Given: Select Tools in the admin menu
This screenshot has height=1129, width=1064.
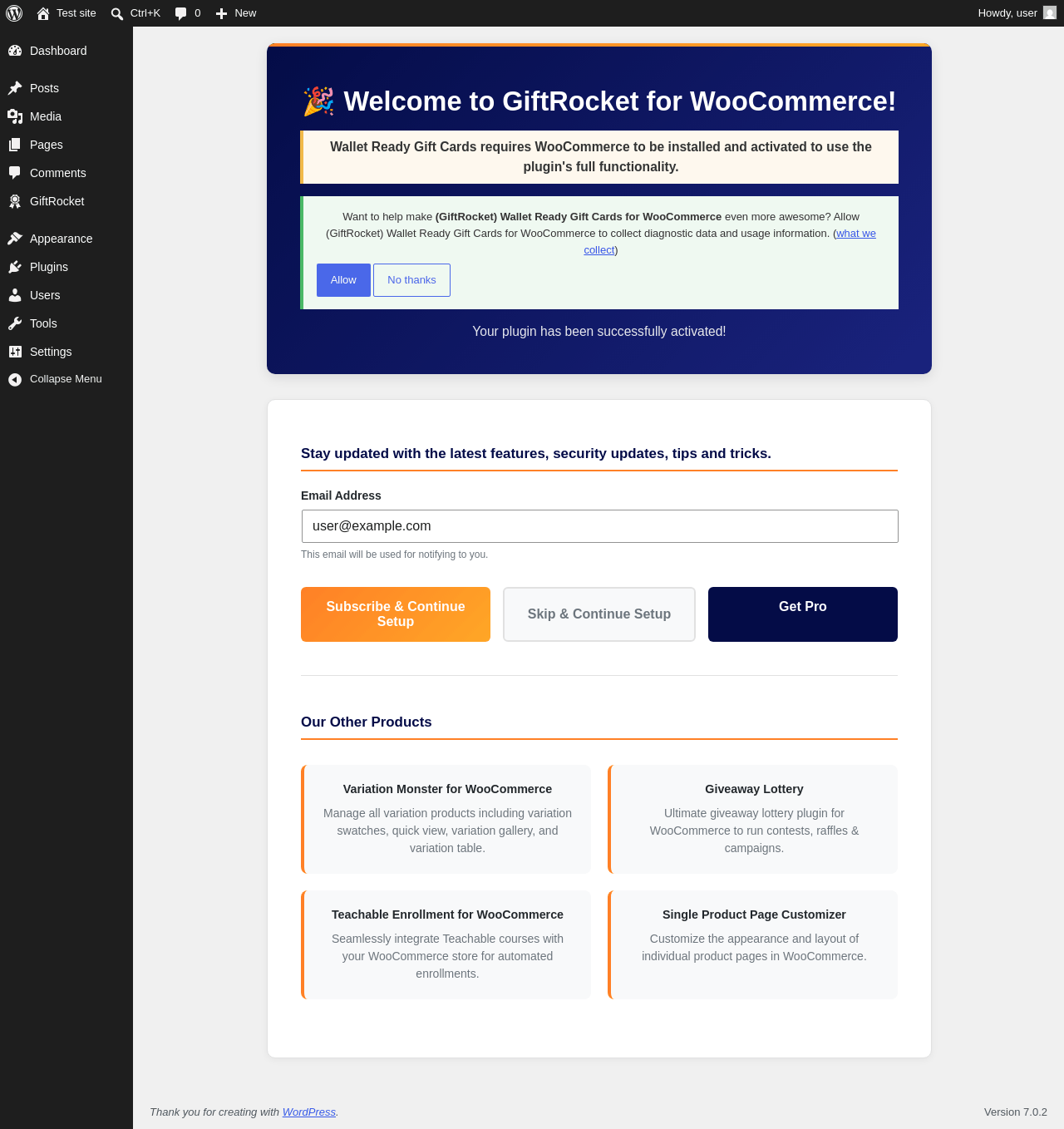Looking at the screenshot, I should pyautogui.click(x=66, y=323).
